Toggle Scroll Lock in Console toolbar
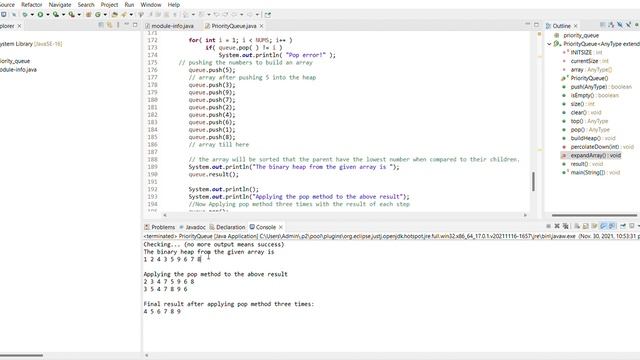Image resolution: width=640 pixels, height=360 pixels. pos(586,226)
